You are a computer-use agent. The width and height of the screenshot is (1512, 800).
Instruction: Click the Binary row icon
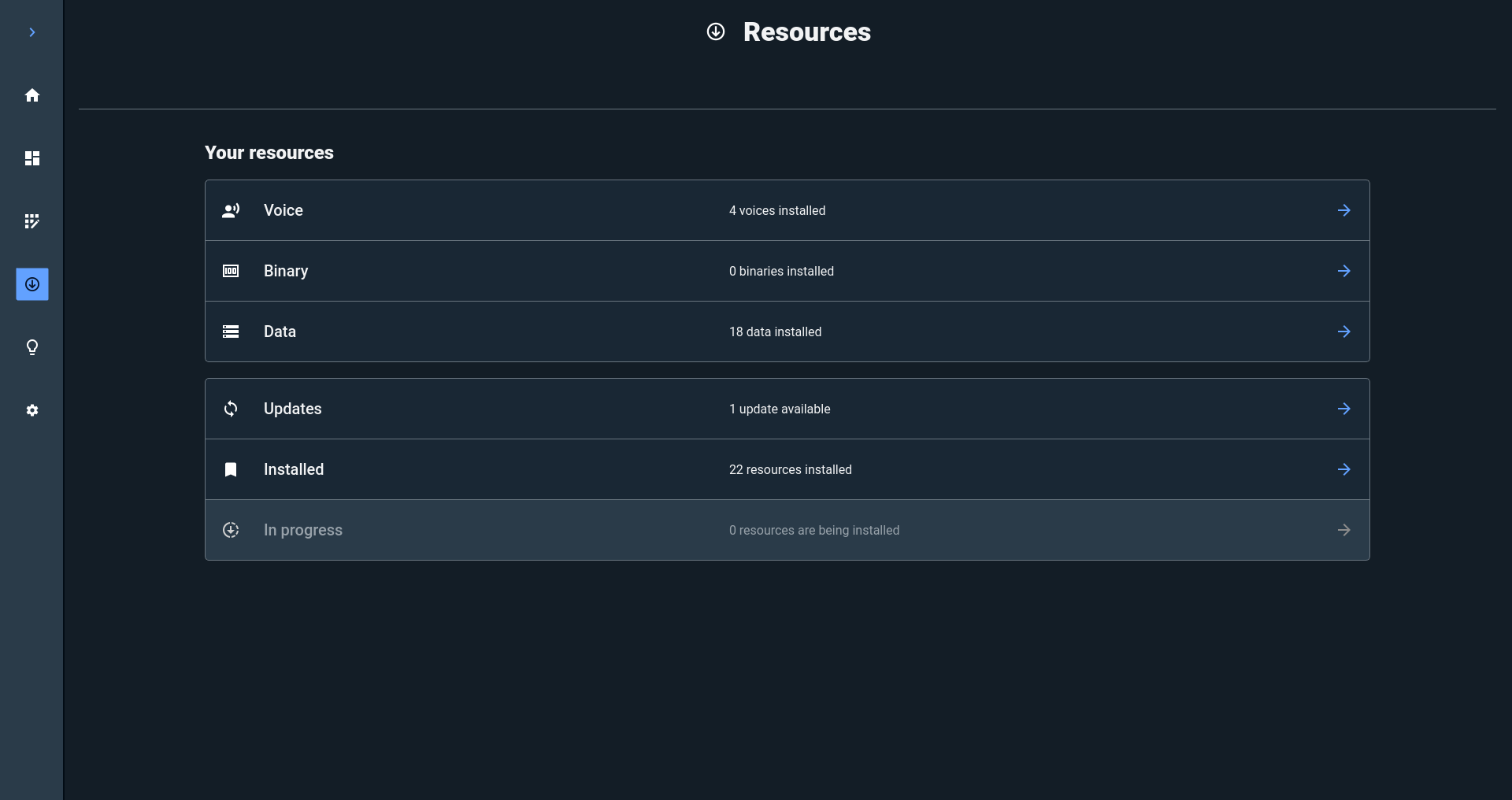coord(231,271)
